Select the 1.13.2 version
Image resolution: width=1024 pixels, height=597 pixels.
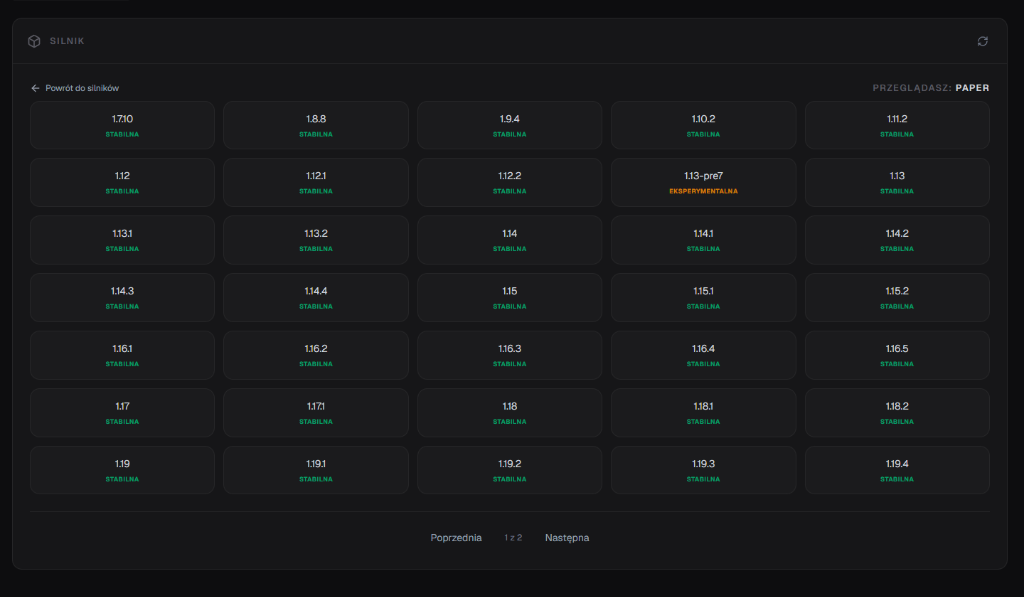click(x=316, y=240)
